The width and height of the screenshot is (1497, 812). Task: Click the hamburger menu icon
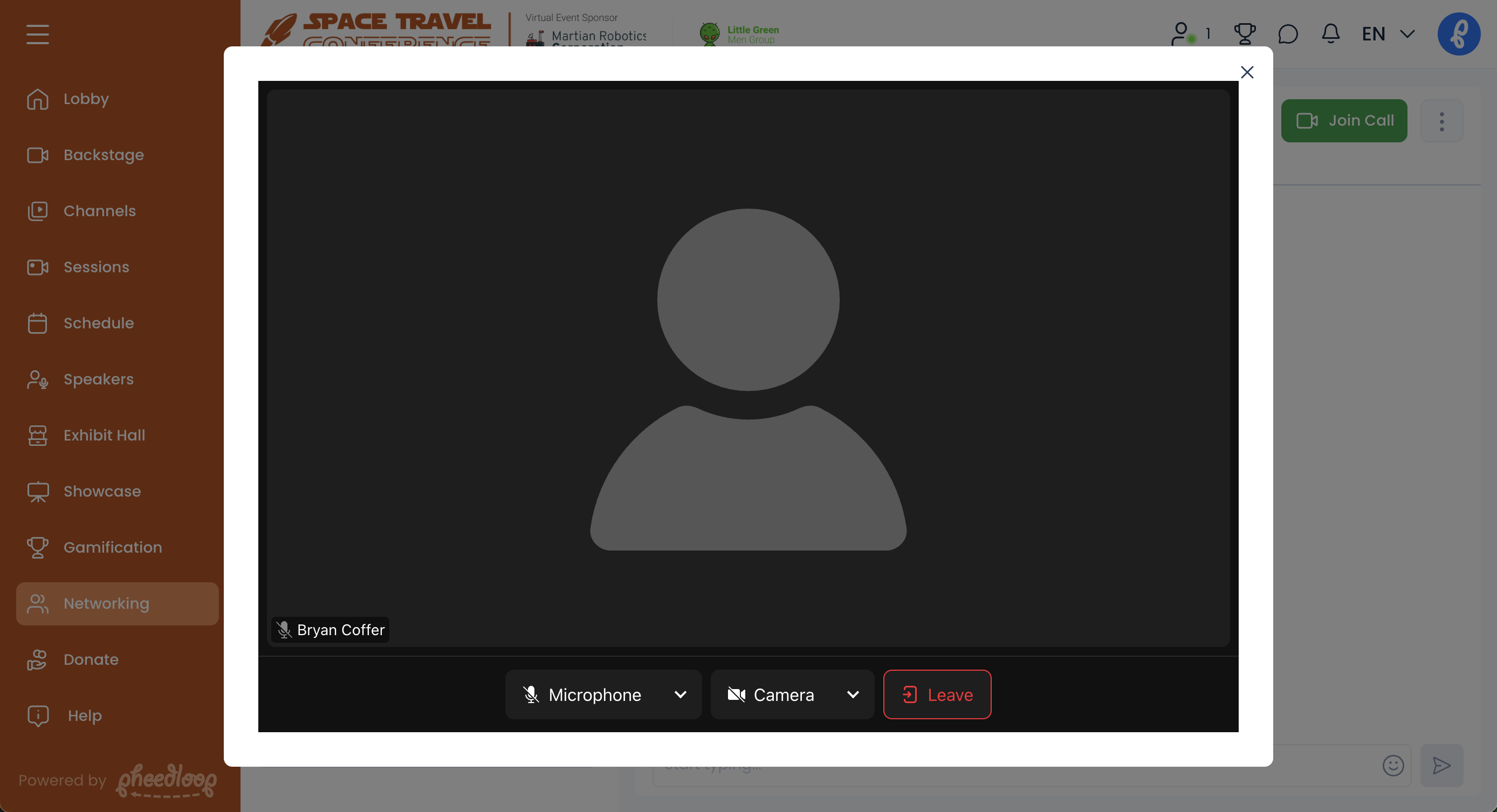coord(38,35)
